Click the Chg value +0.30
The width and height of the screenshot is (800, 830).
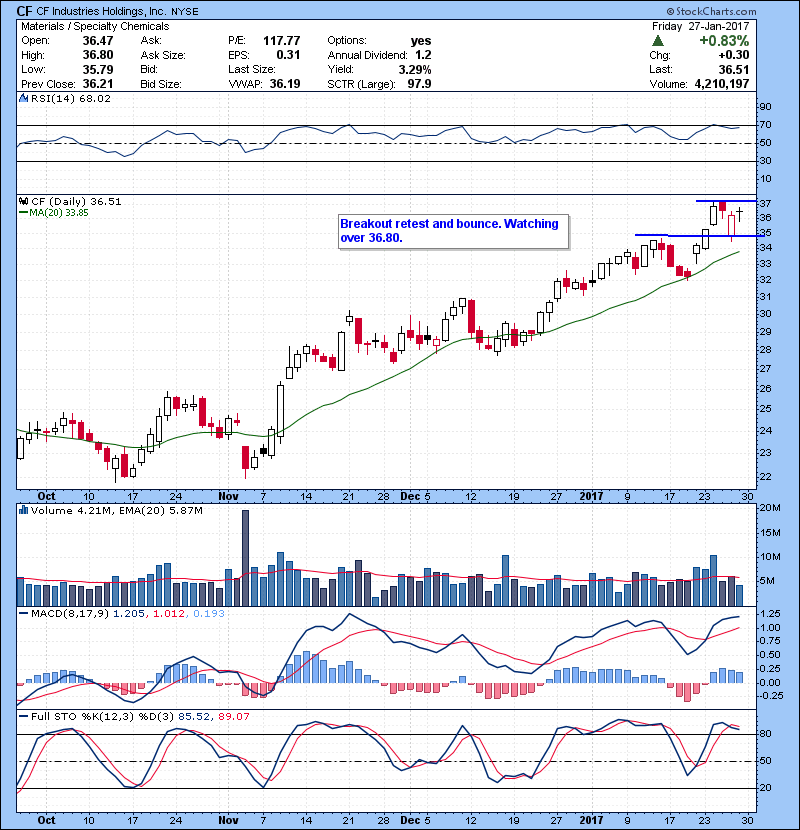click(x=733, y=55)
